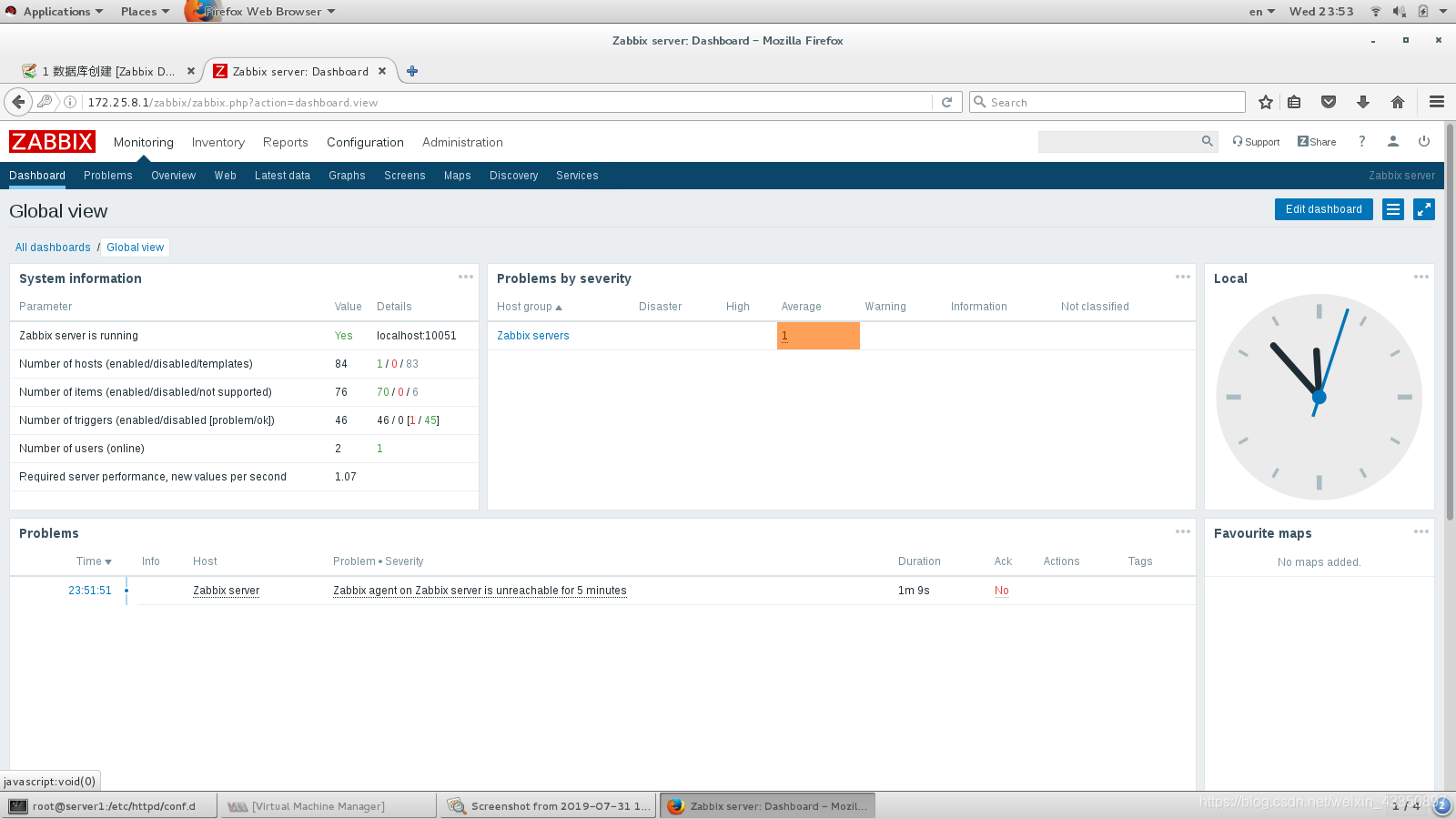Screen dimensions: 1456x819
Task: Select the Graphs submenu tab
Action: click(347, 176)
